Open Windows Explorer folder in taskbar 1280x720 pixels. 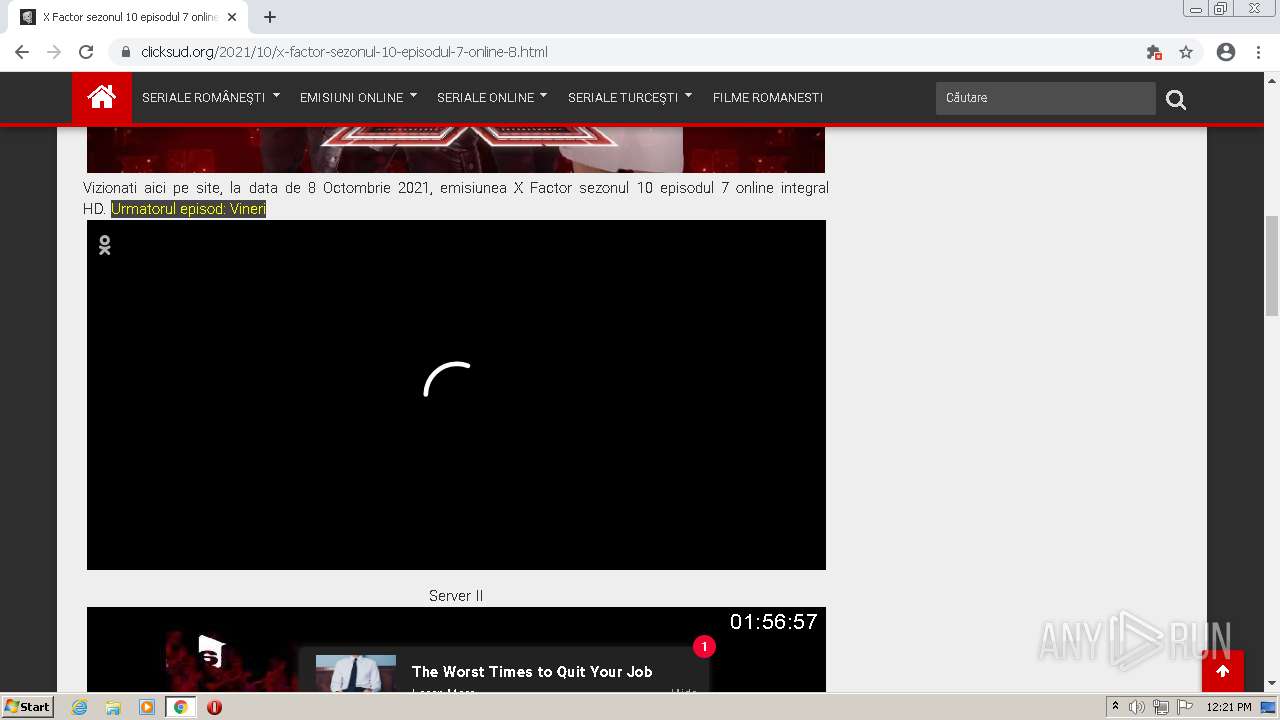pos(113,707)
